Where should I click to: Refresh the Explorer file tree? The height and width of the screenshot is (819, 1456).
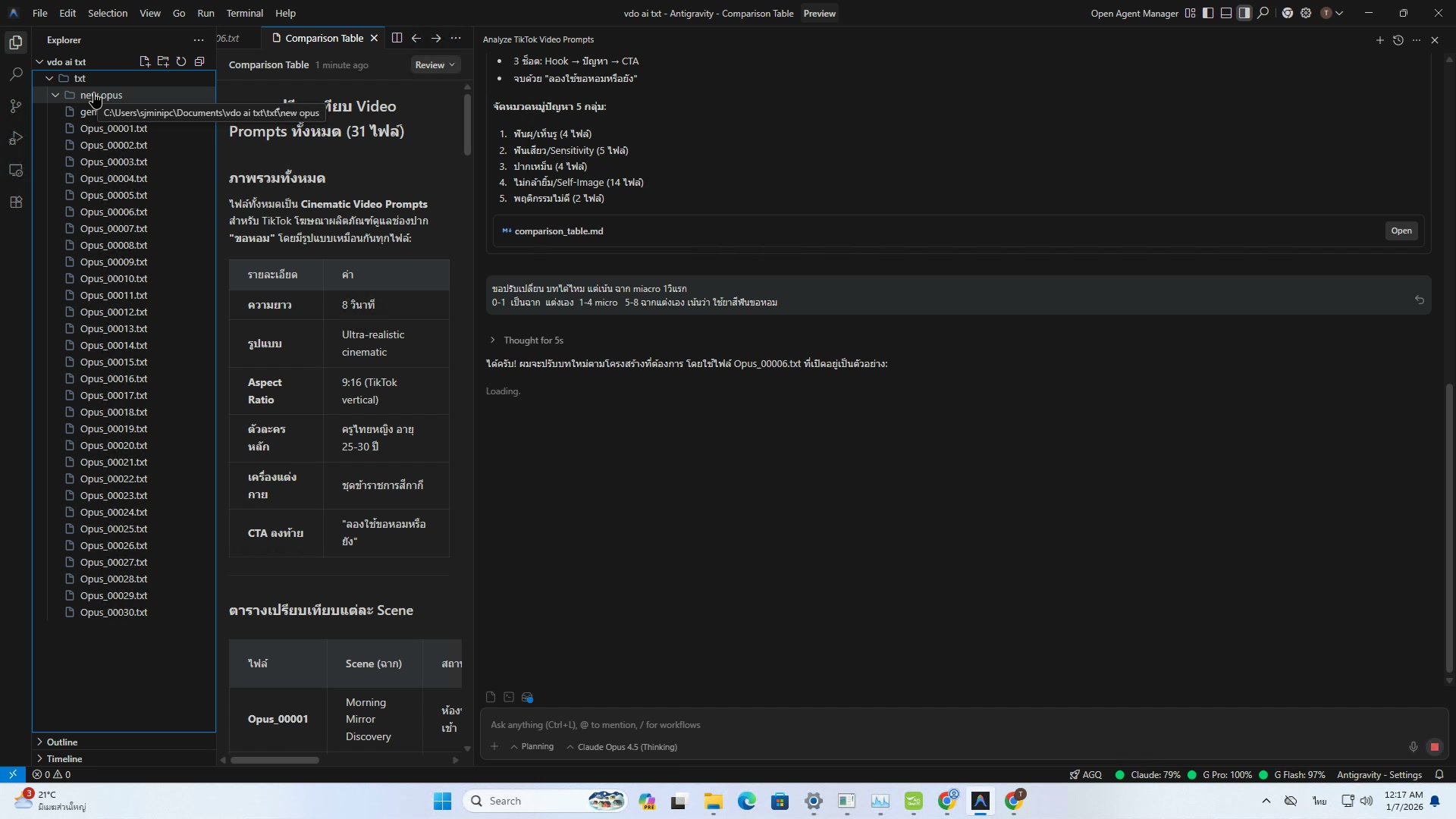point(181,61)
